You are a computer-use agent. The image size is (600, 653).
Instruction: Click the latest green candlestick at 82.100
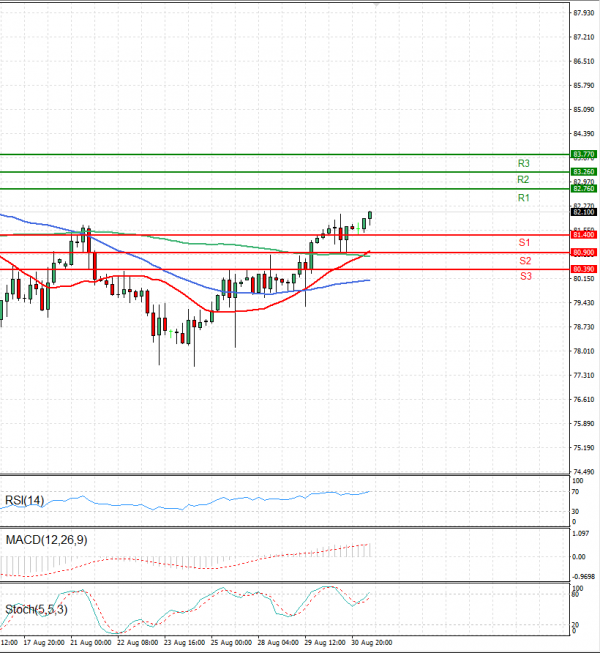[370, 217]
